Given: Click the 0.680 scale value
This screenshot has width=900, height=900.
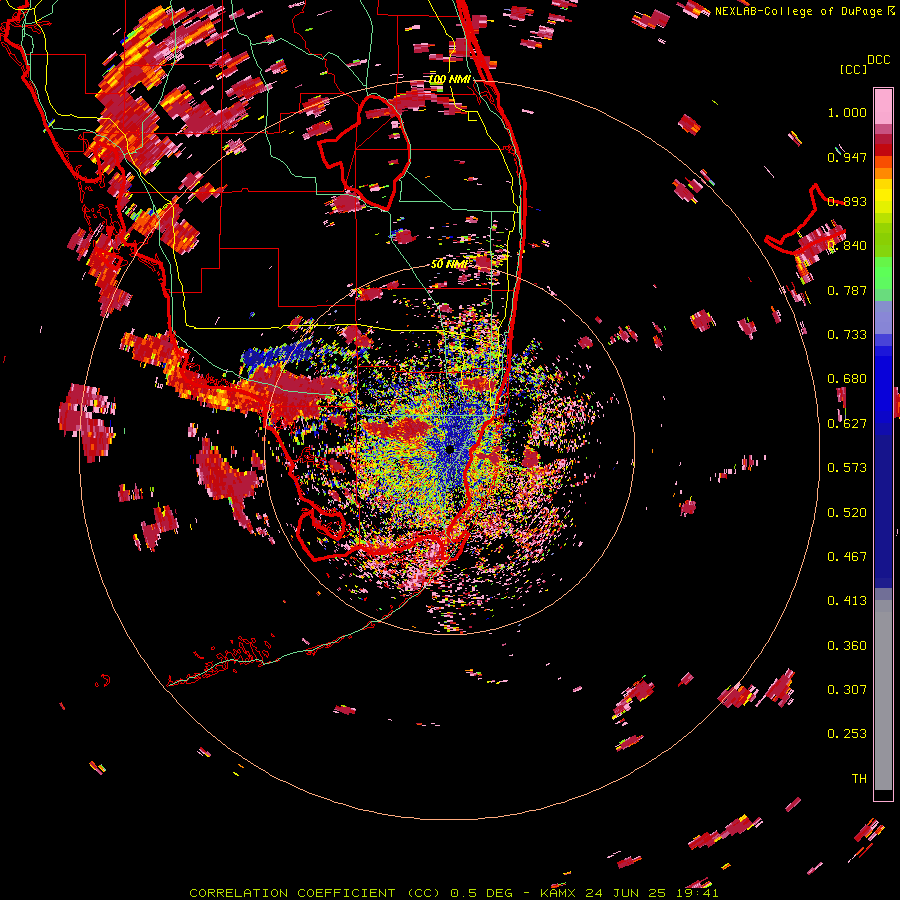Looking at the screenshot, I should pyautogui.click(x=847, y=379).
